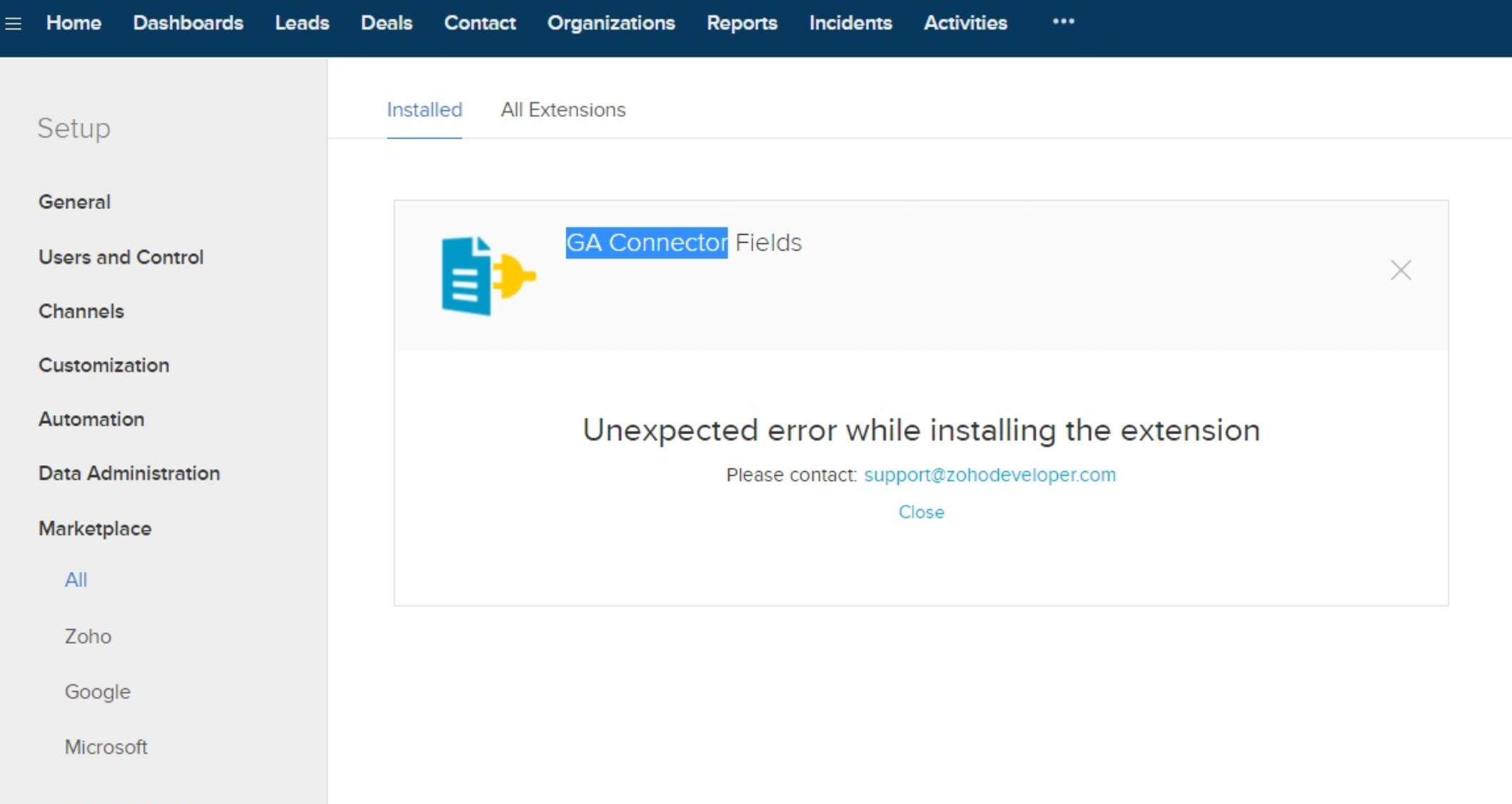Expand the Customization section

[104, 366]
